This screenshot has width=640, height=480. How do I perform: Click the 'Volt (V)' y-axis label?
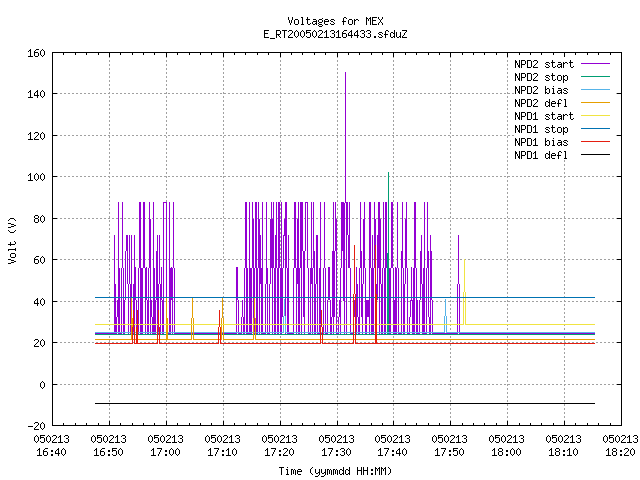point(12,240)
